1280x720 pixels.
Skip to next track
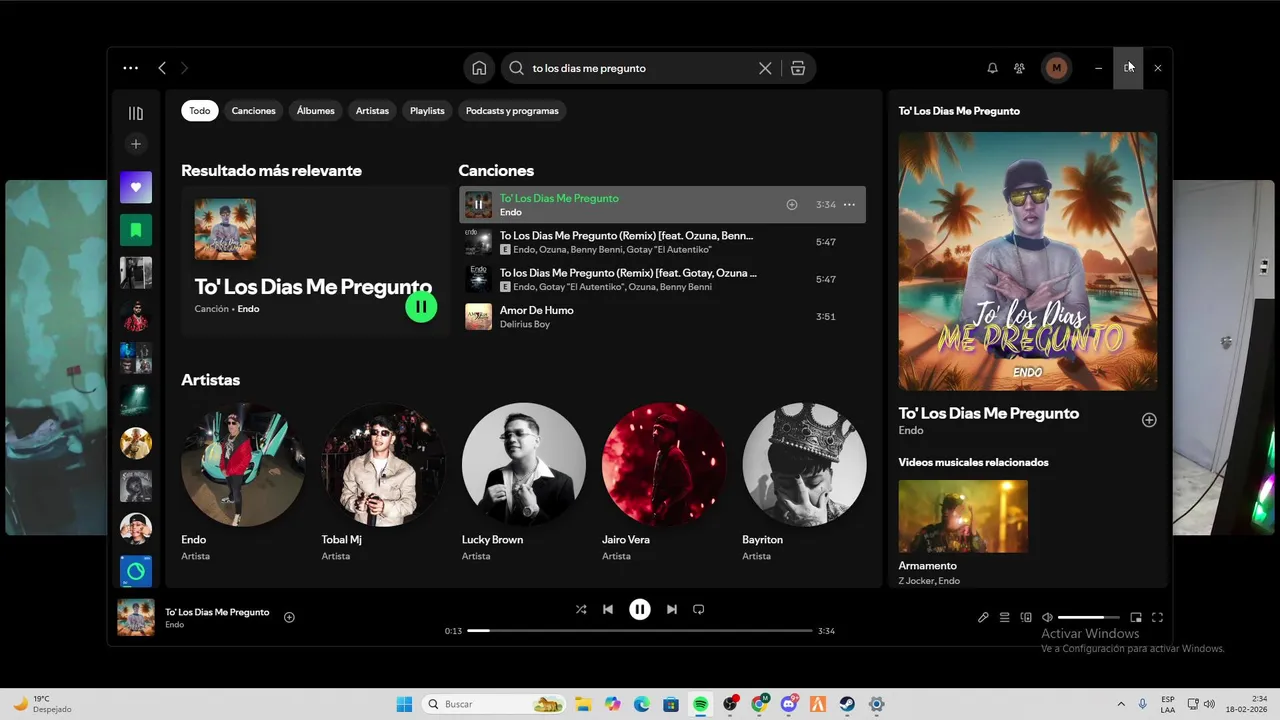[672, 609]
